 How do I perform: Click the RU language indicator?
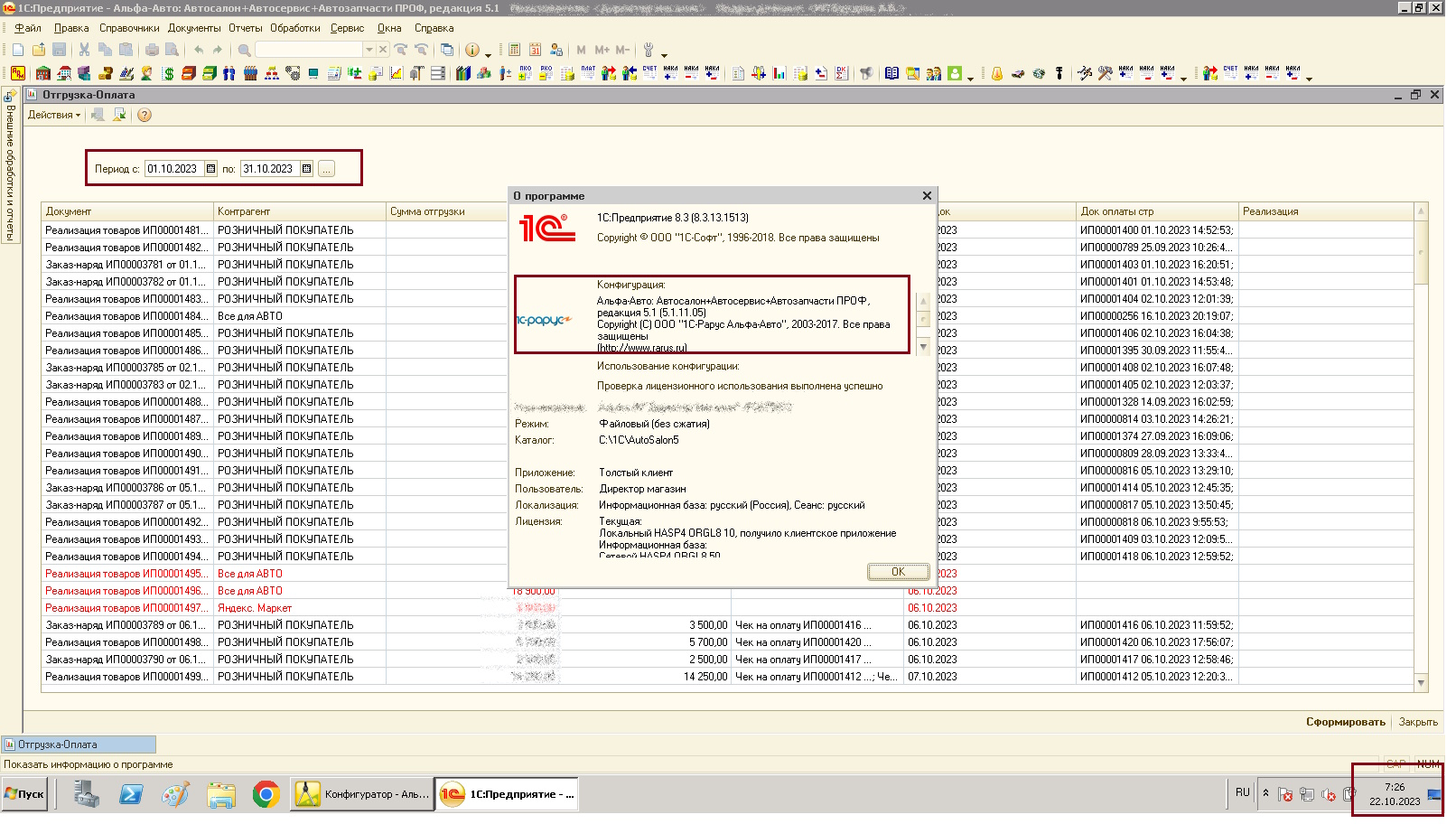coord(1243,792)
